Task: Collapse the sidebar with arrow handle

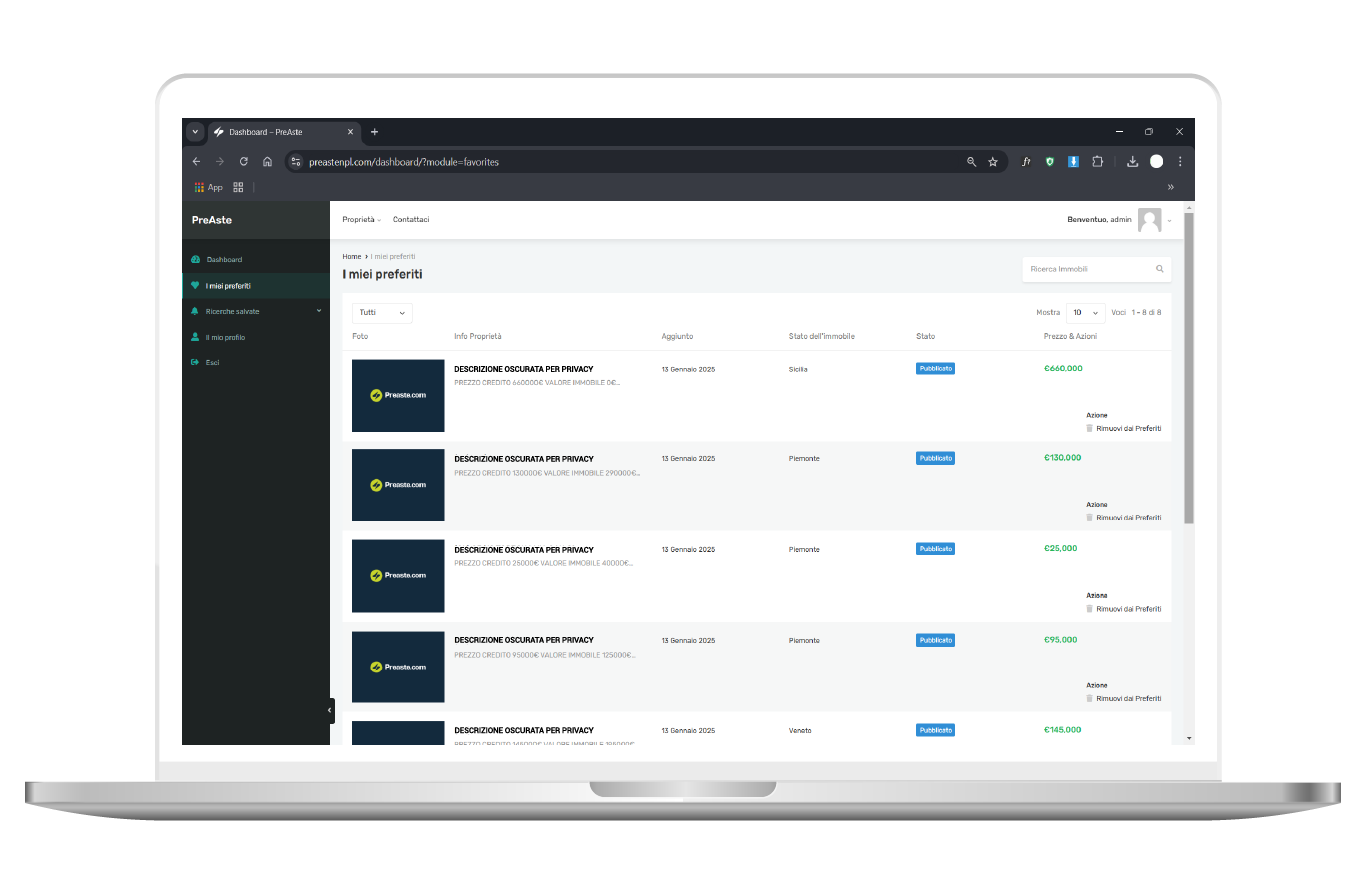Action: 330,710
